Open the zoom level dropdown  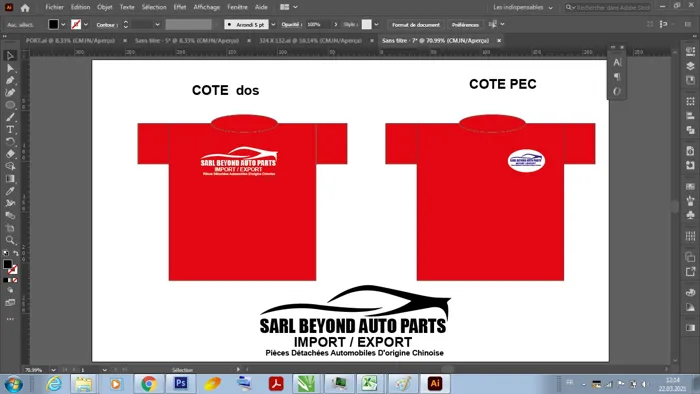[53, 370]
